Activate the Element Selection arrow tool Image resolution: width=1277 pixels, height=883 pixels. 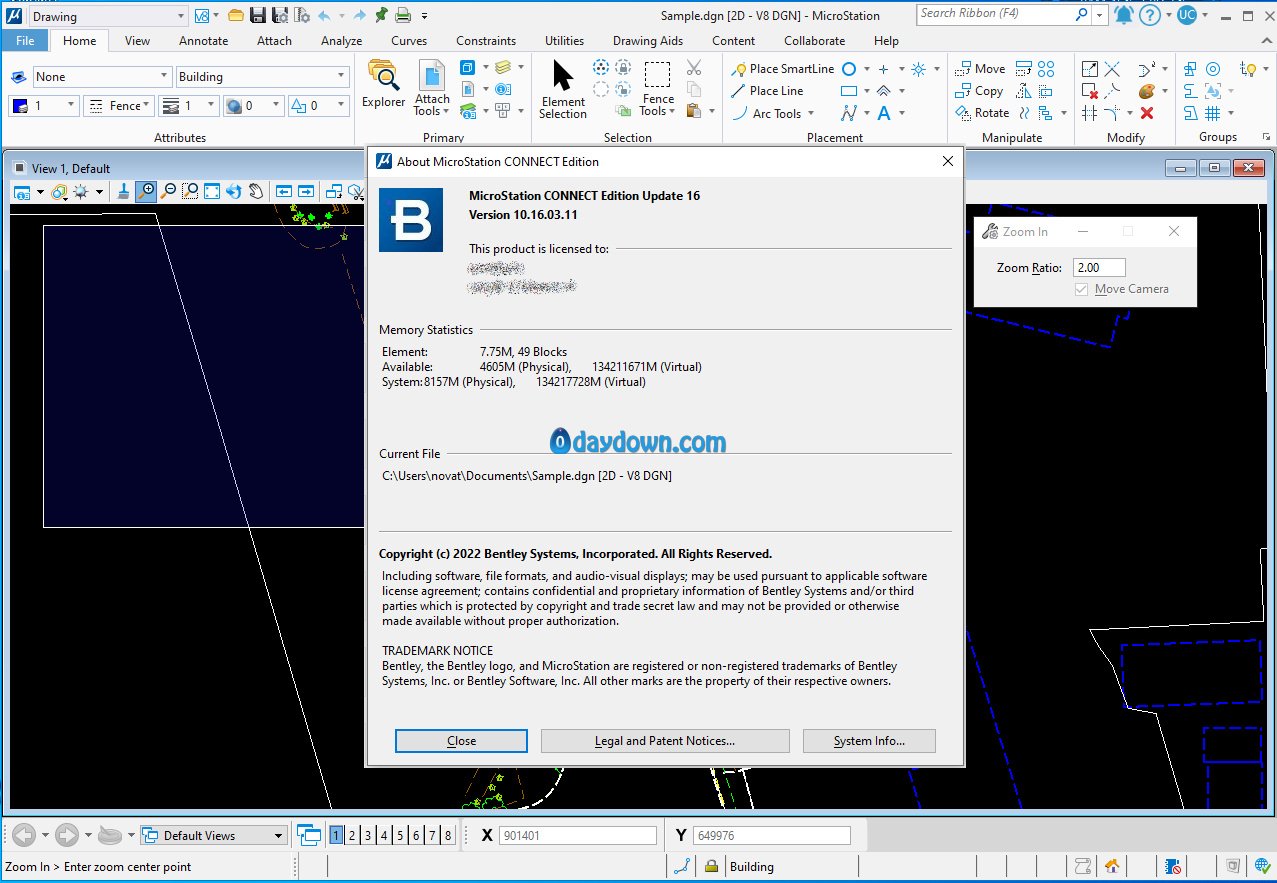point(563,88)
